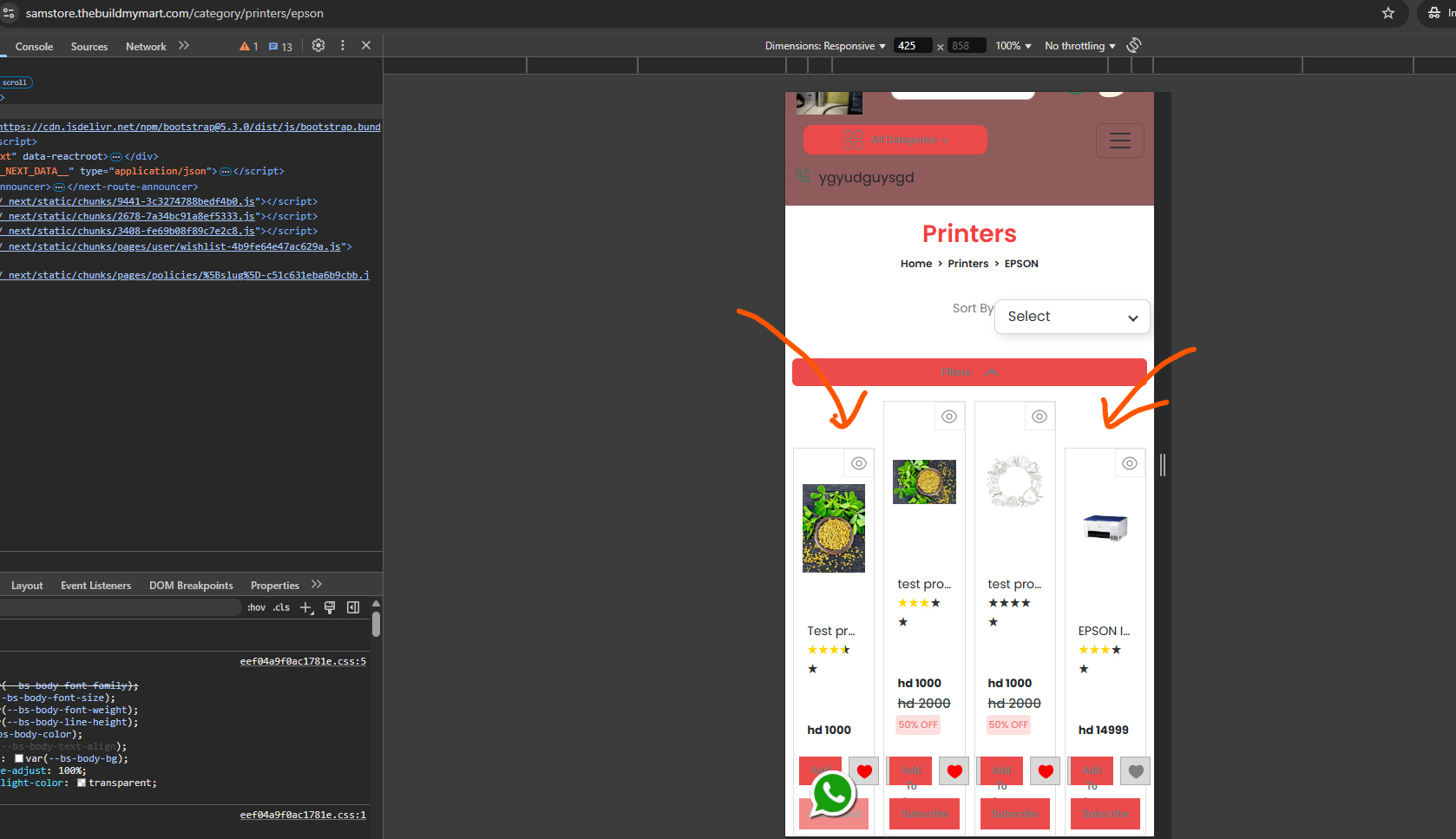Switch to the Network tab
The image size is (1456, 839).
[146, 47]
